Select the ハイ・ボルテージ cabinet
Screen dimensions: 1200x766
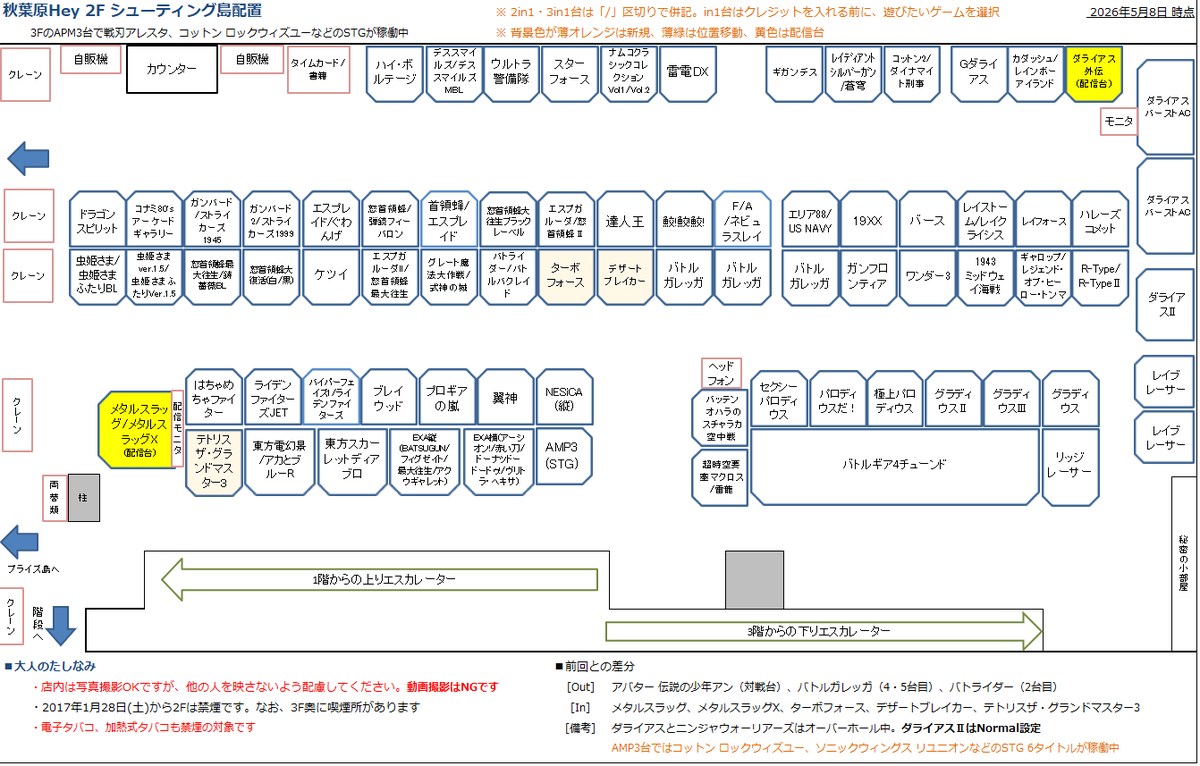[395, 73]
